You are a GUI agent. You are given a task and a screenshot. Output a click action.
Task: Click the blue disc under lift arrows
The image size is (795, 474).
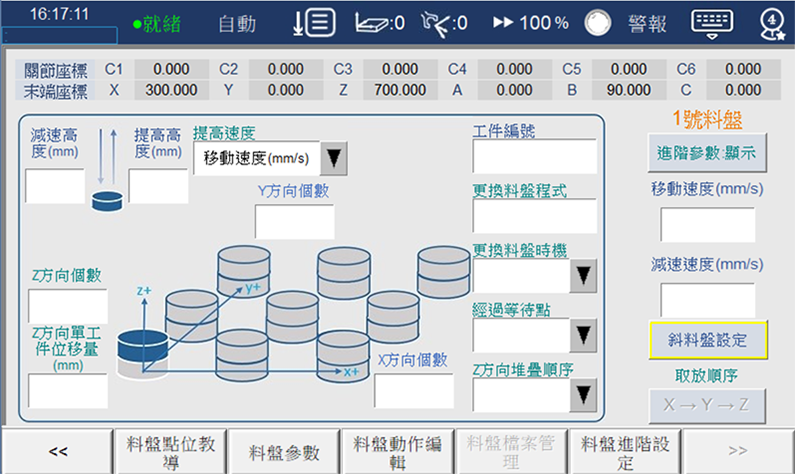pyautogui.click(x=107, y=201)
